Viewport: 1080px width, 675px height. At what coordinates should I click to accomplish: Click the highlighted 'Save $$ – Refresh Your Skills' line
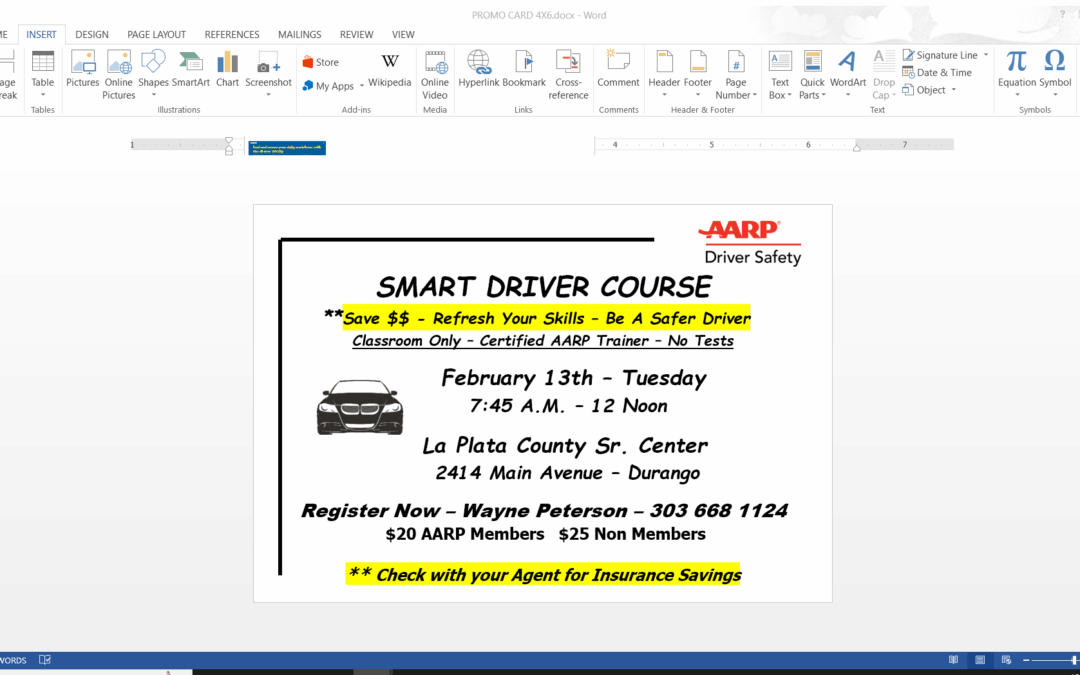[x=546, y=318]
